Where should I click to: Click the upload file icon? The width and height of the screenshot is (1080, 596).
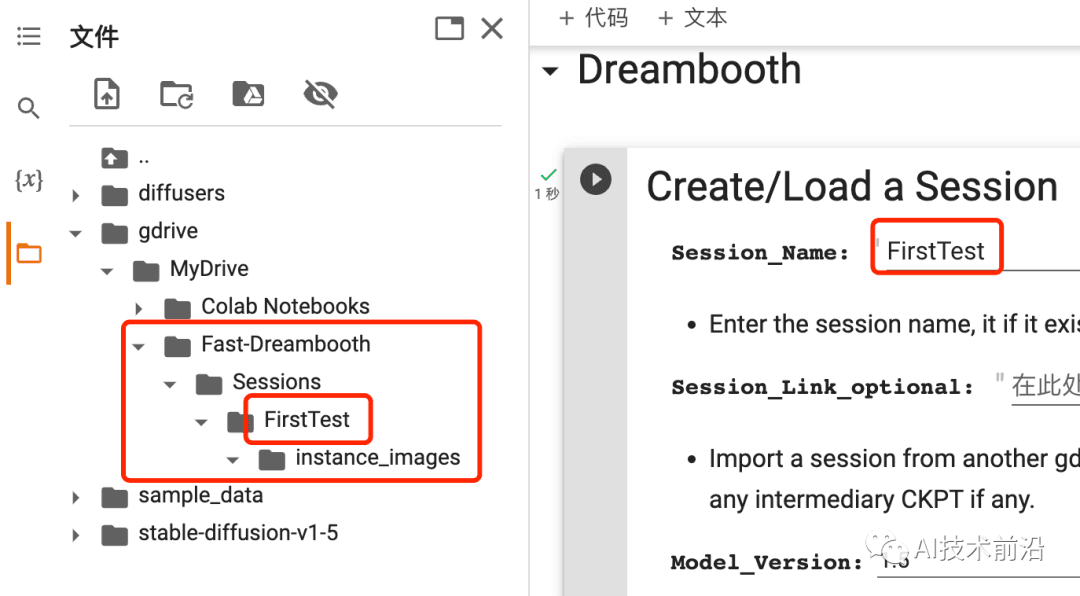pyautogui.click(x=106, y=94)
